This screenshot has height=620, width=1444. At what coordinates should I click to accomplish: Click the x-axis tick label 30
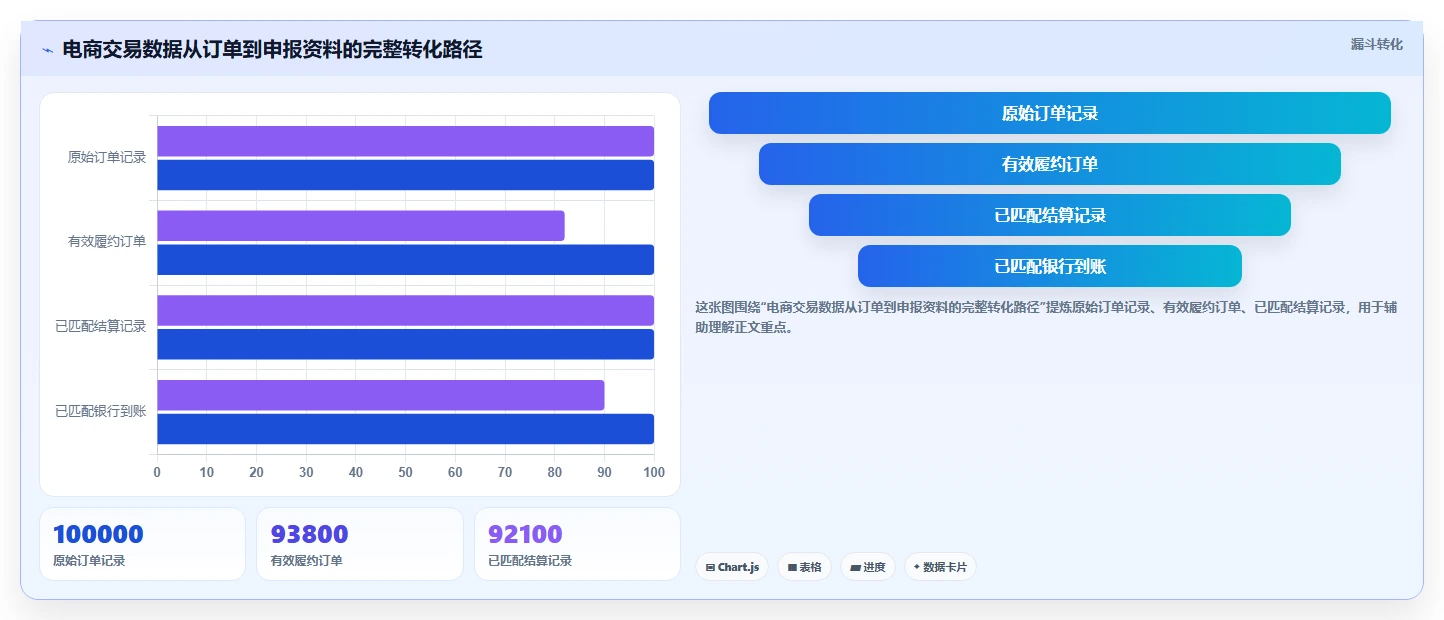[x=306, y=473]
